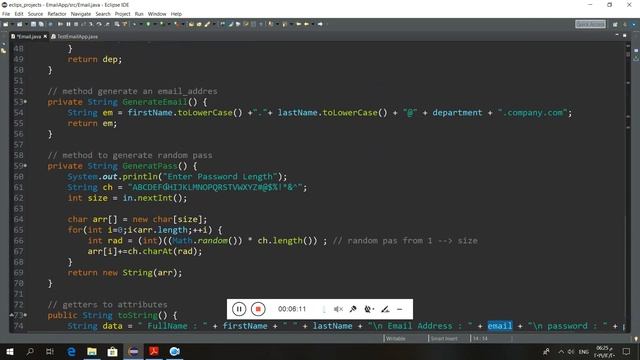This screenshot has height=360, width=640.
Task: Click the editor's vertical scrollbar
Action: [628, 188]
